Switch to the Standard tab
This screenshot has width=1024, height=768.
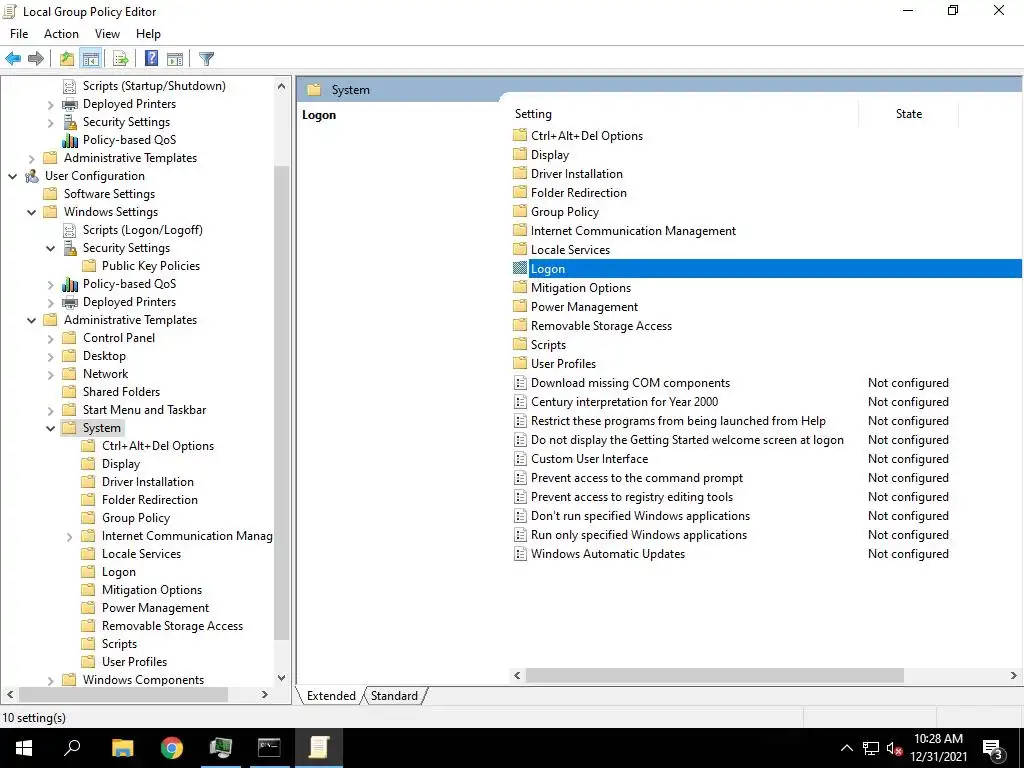(394, 696)
